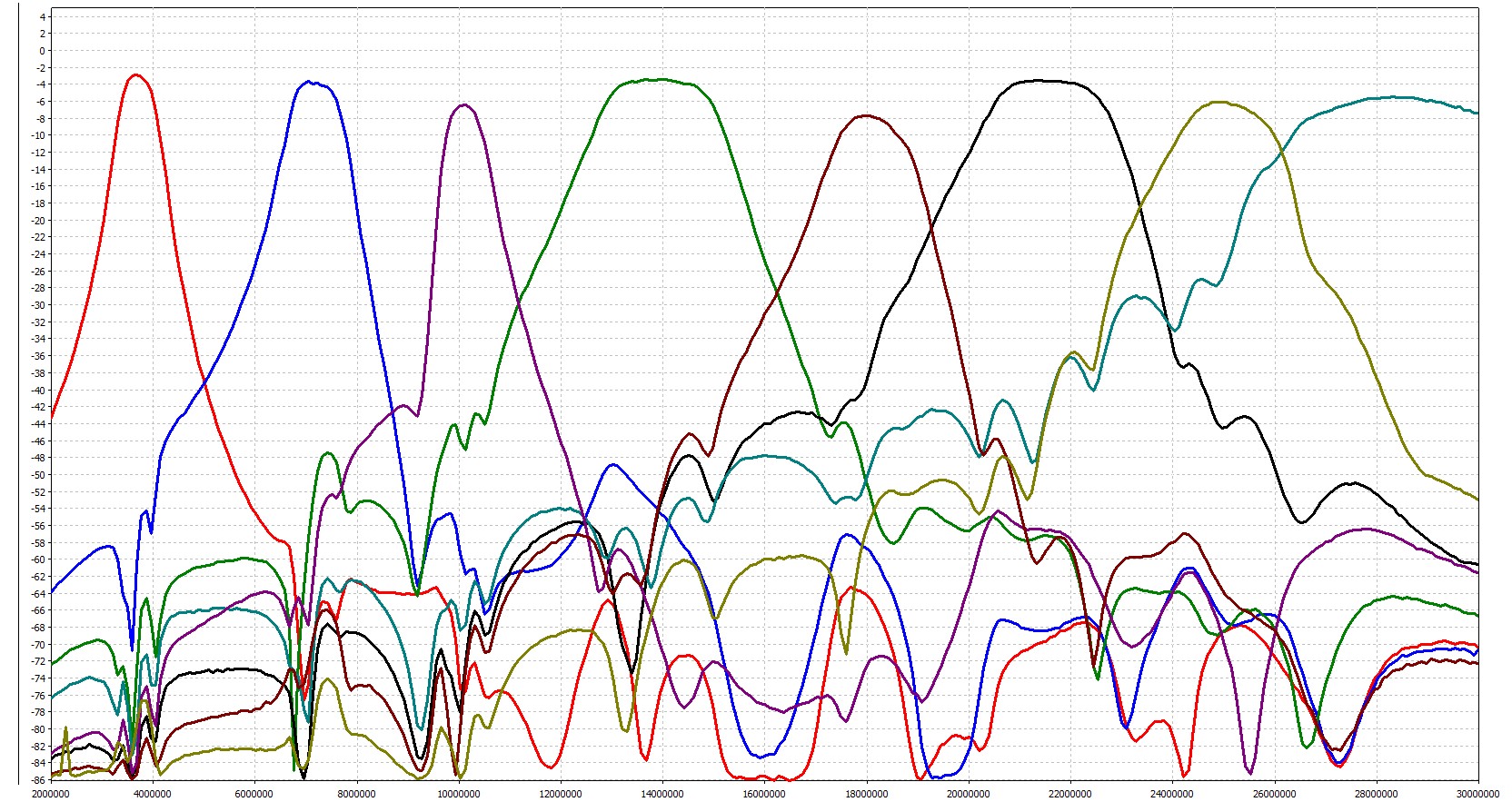The height and width of the screenshot is (802, 1512).
Task: Click the 30000000 x-axis label
Action: point(1477,794)
